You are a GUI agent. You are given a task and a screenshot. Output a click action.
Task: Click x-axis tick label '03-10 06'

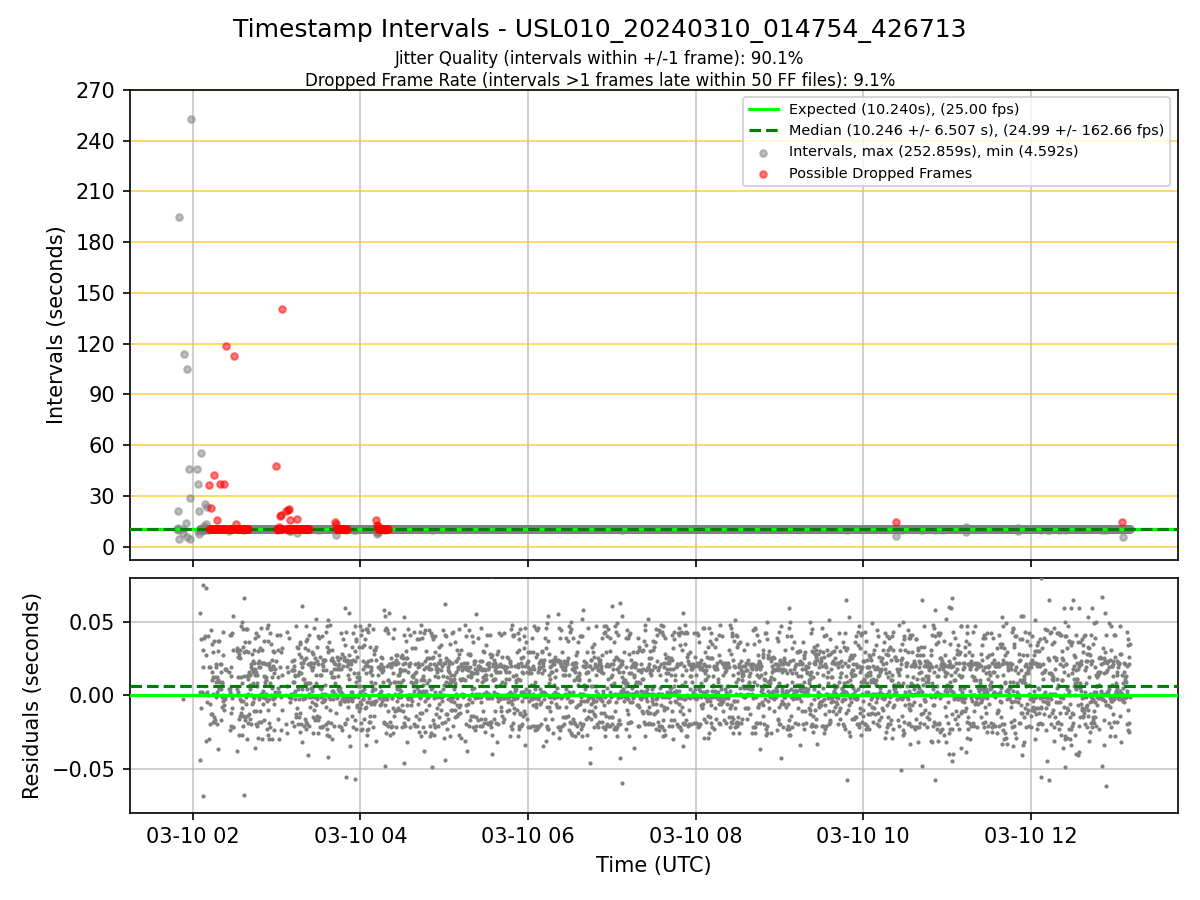528,835
